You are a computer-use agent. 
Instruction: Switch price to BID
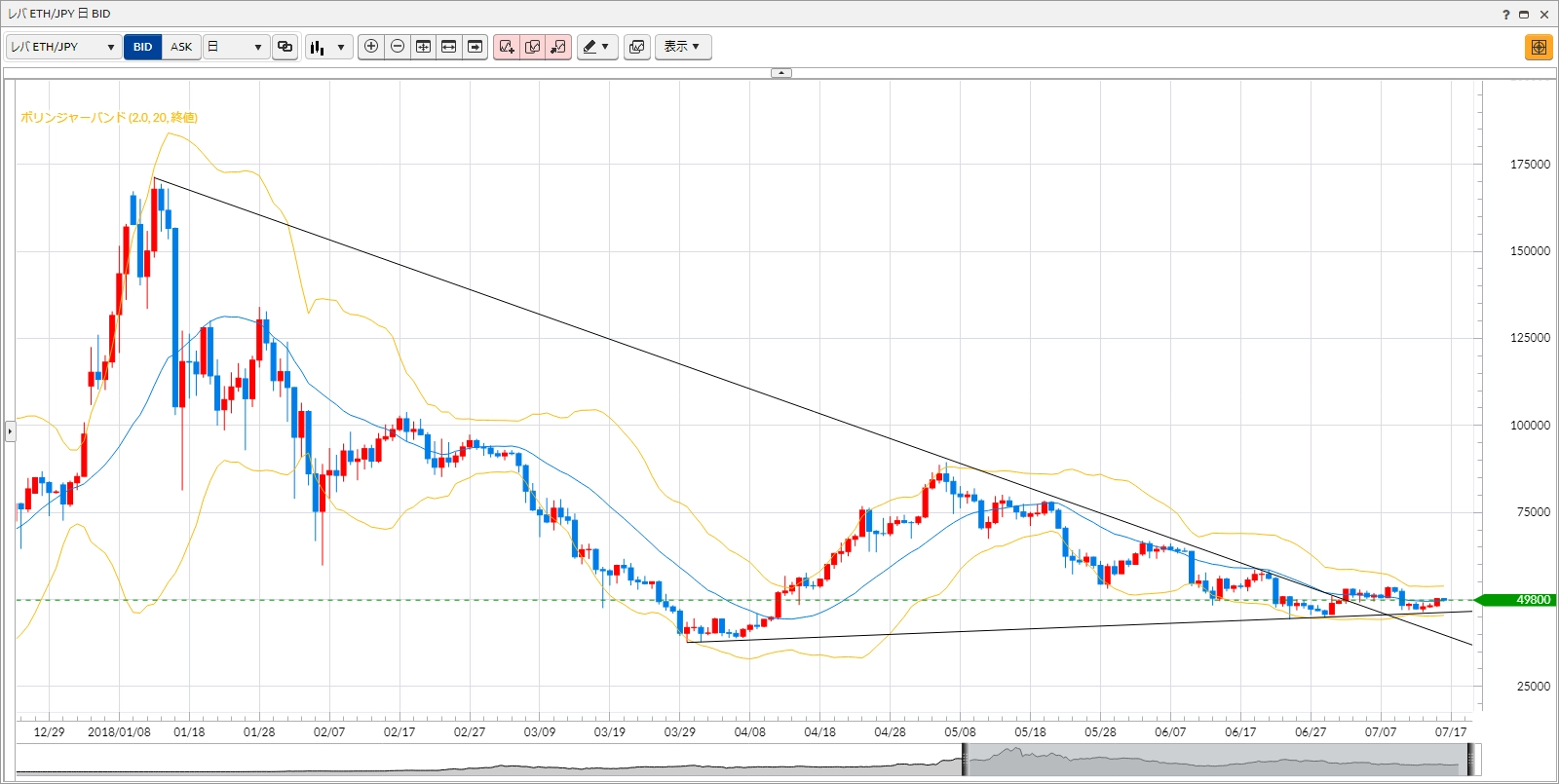142,47
